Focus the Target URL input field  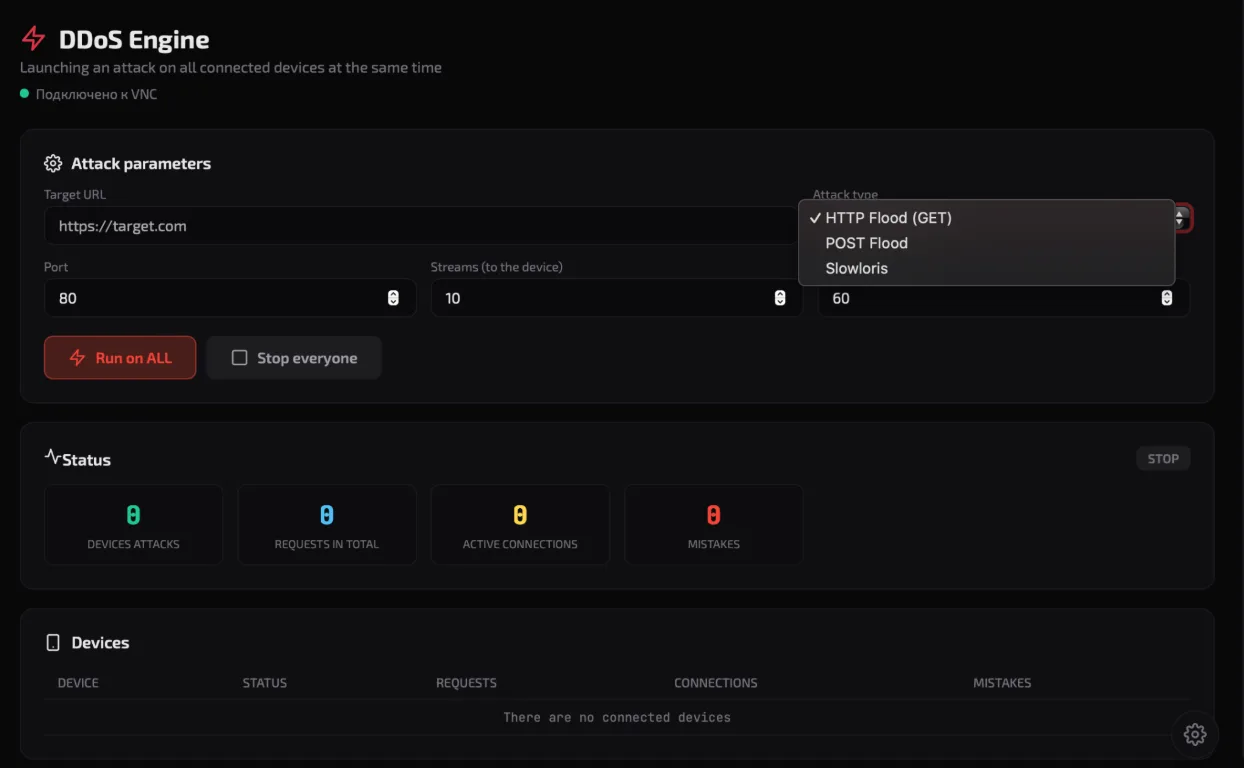click(x=420, y=226)
